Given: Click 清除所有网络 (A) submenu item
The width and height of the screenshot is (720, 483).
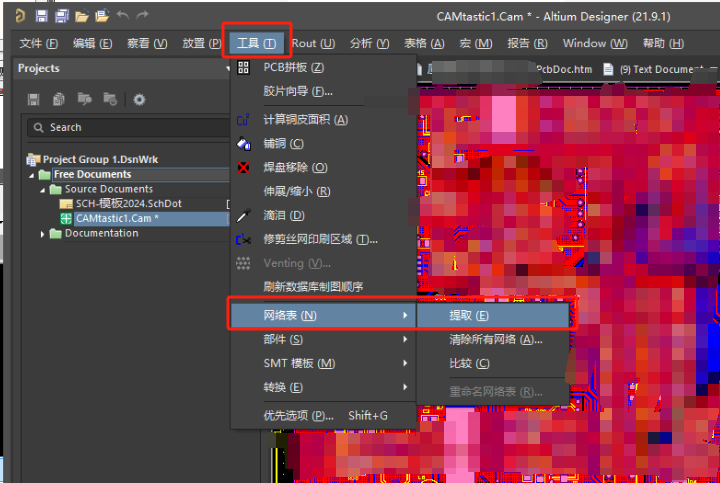Looking at the screenshot, I should 493,339.
